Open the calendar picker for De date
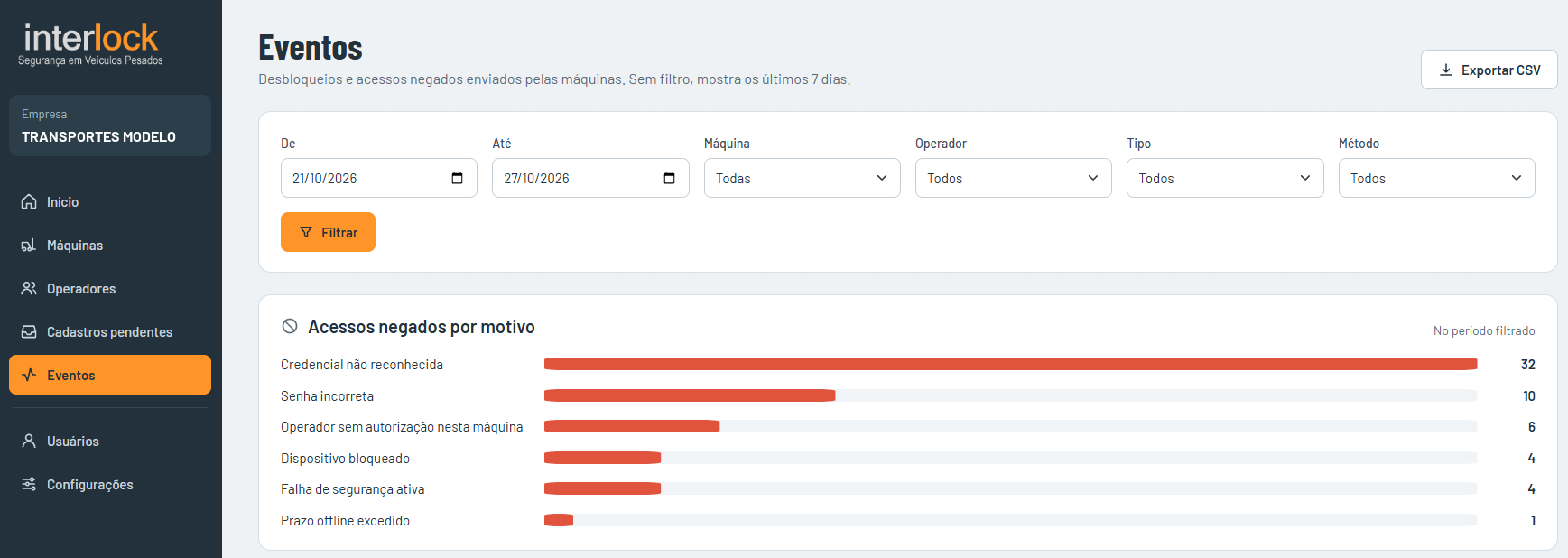The height and width of the screenshot is (558, 1568). point(458,178)
